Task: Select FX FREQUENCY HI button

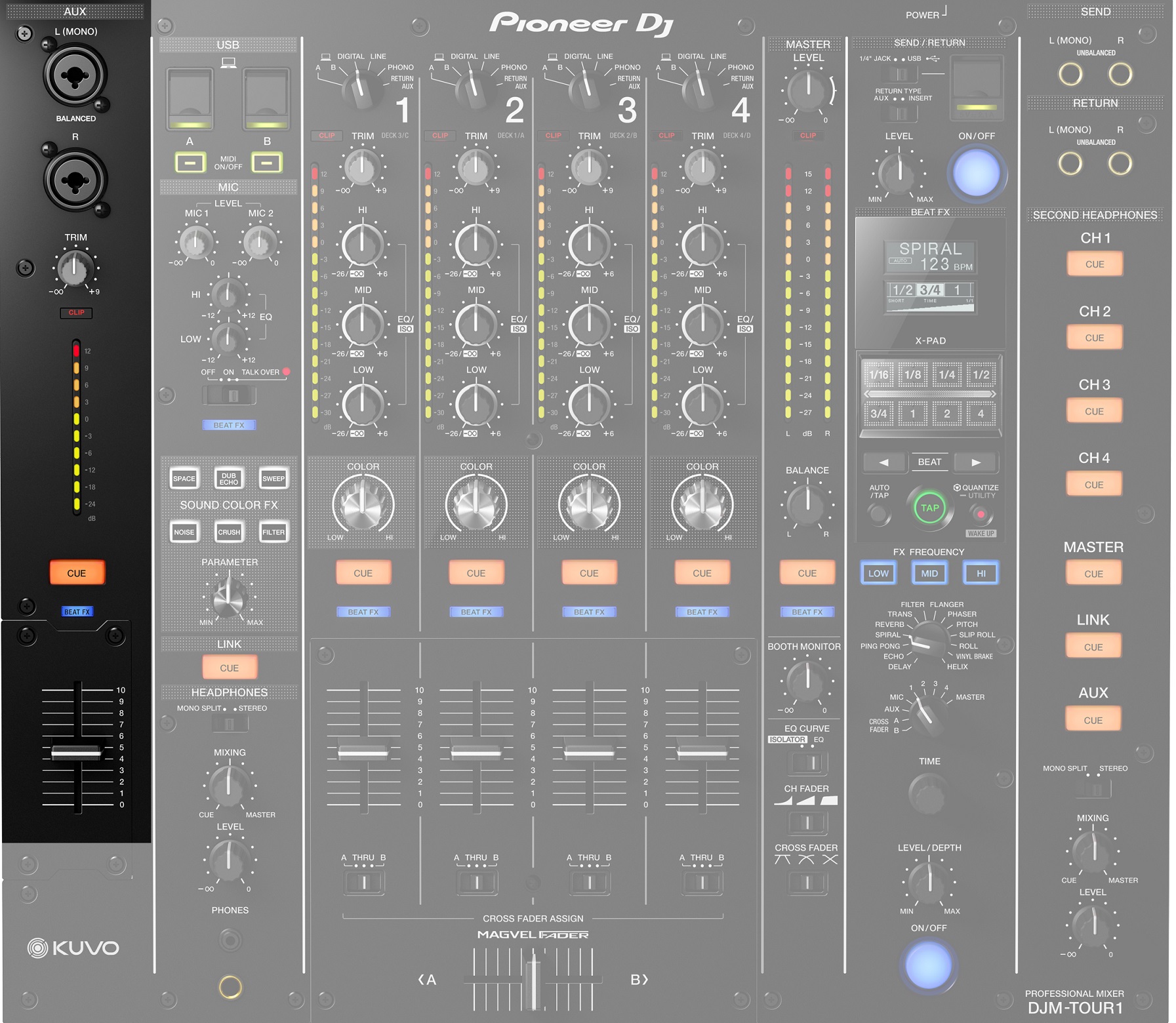Action: click(981, 573)
